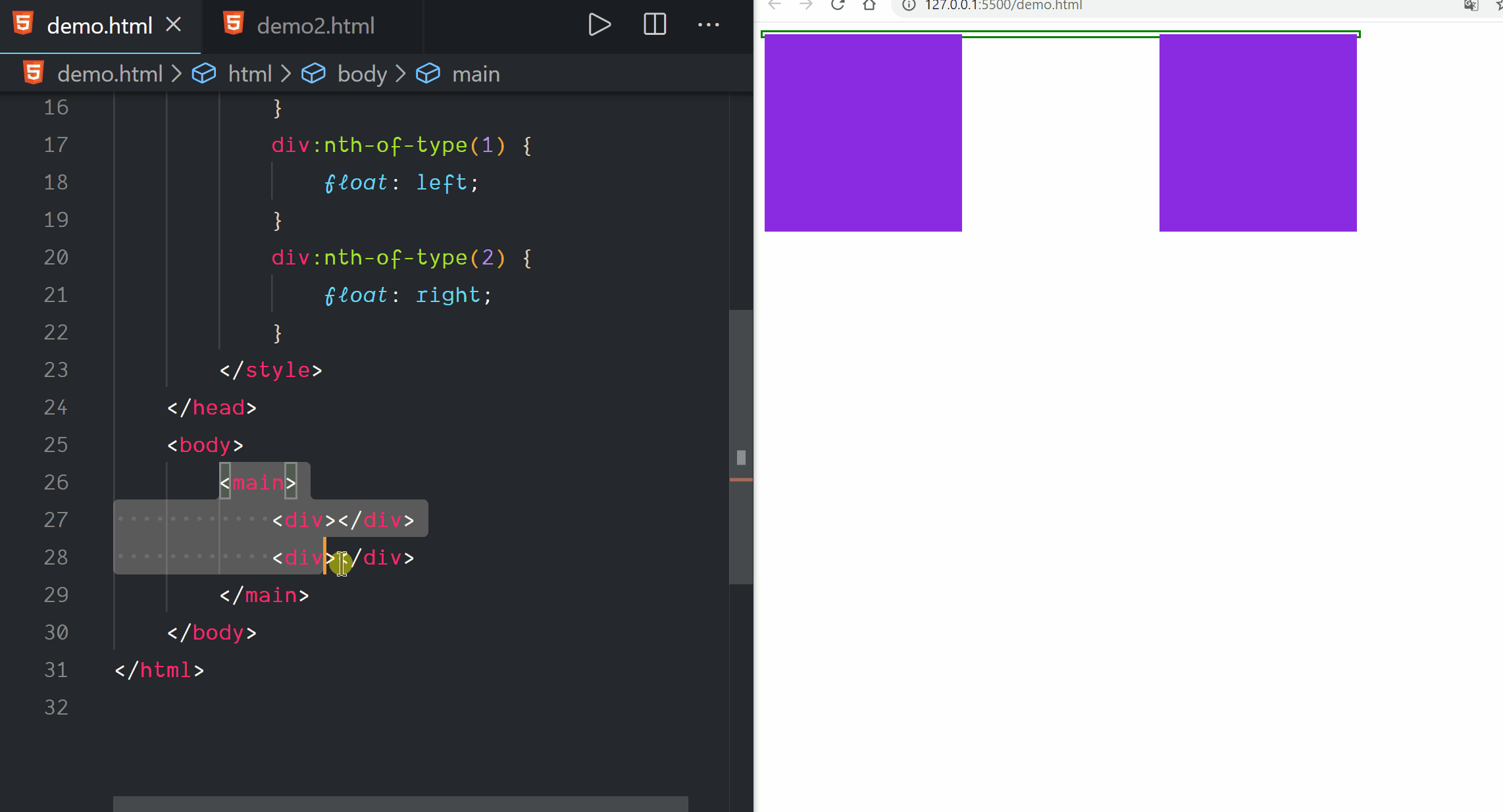The image size is (1503, 812).
Task: Switch to the demo.html editor tab
Action: (x=99, y=26)
